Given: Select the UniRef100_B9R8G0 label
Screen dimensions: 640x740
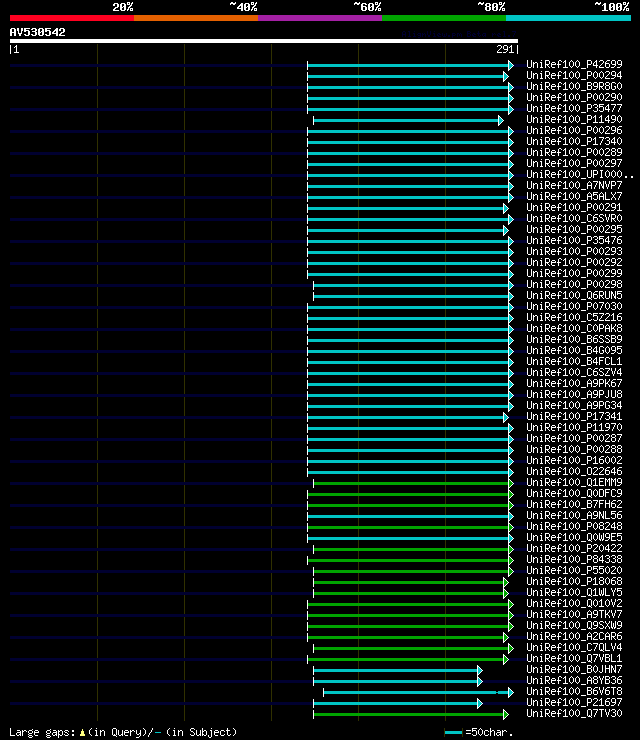Looking at the screenshot, I should 574,86.
